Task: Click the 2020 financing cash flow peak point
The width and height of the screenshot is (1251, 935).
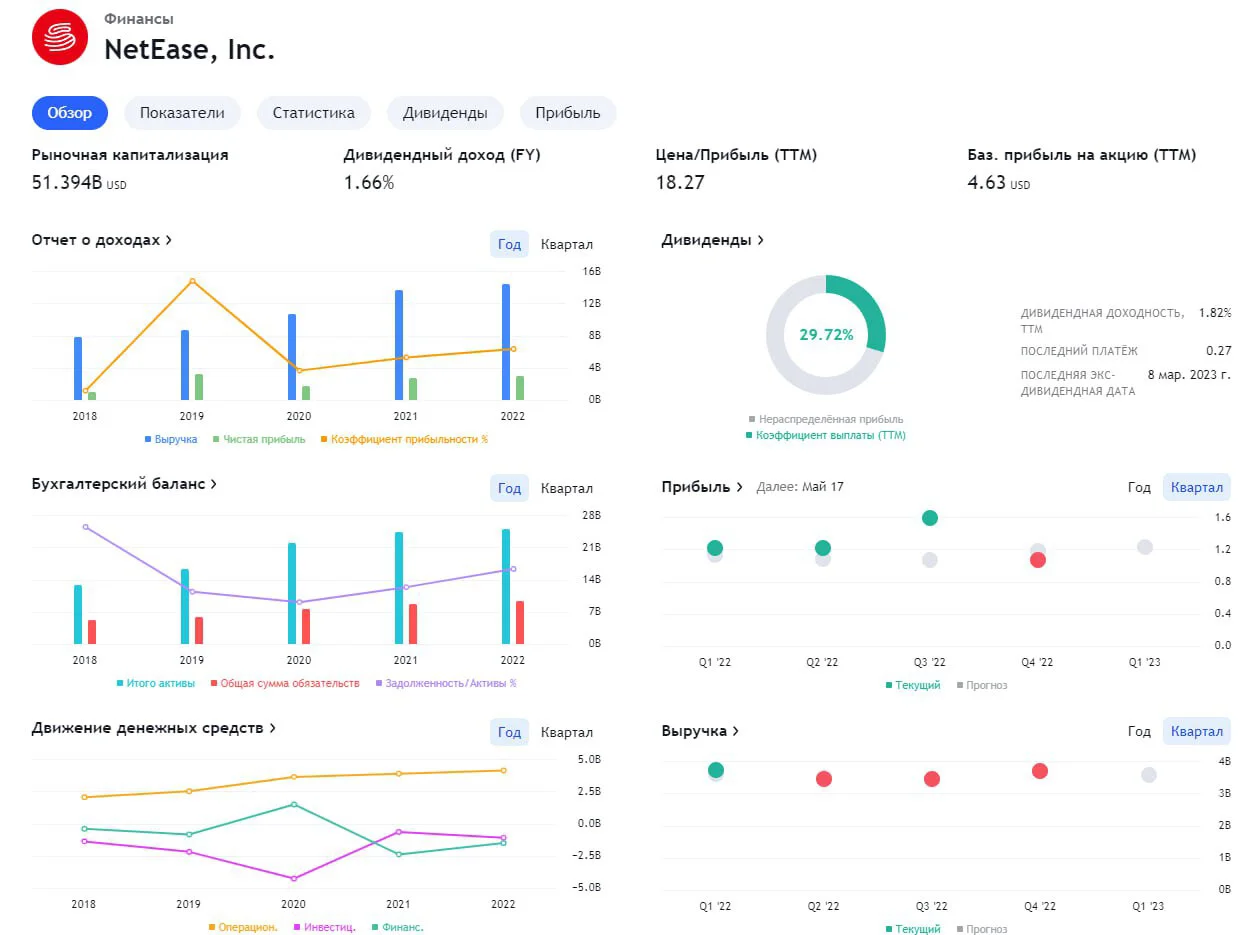Action: click(293, 804)
